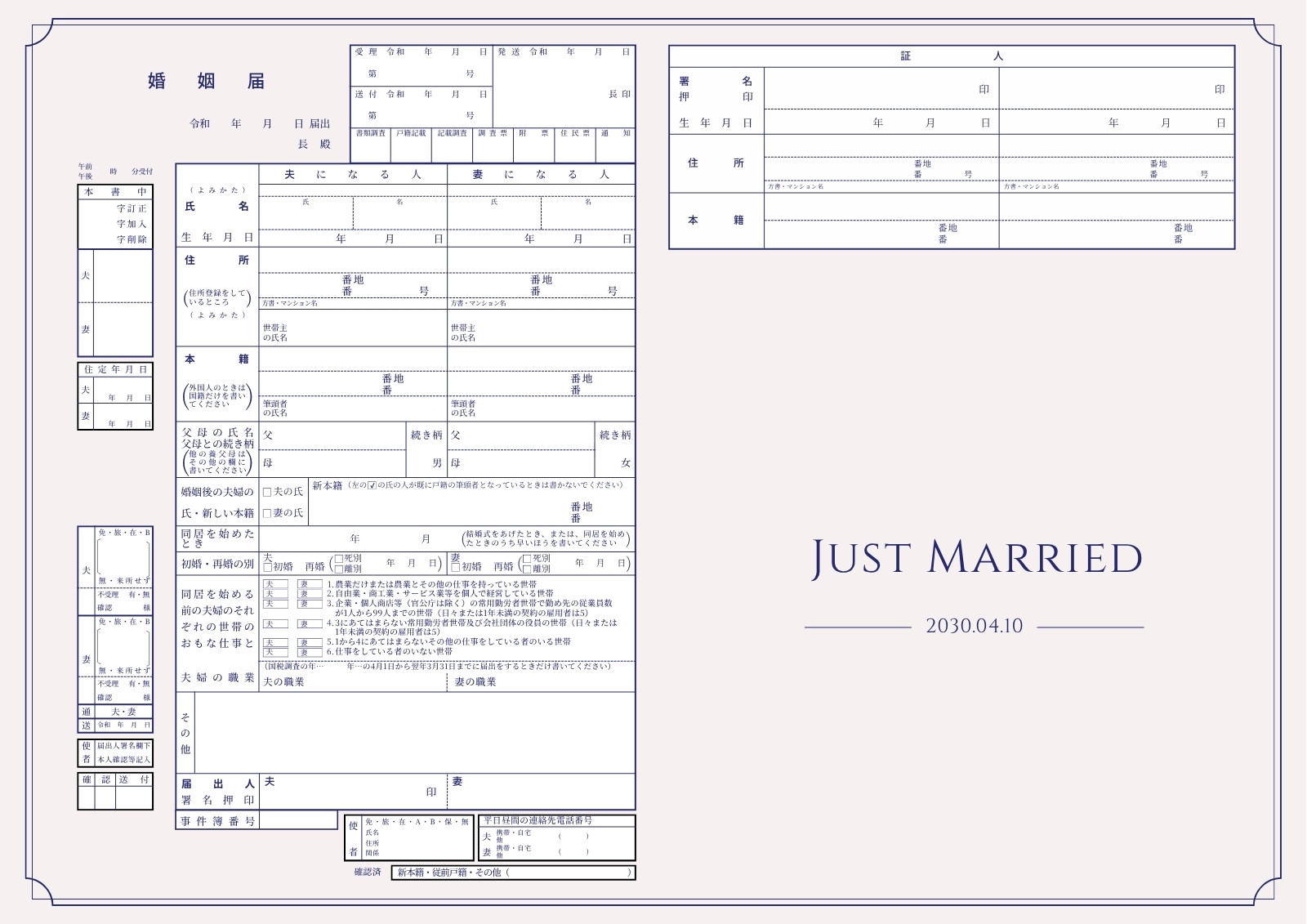Click the 新本籍・従前戸籍・その他 confirmation box
Screen dimensions: 1307x924
click(x=513, y=873)
